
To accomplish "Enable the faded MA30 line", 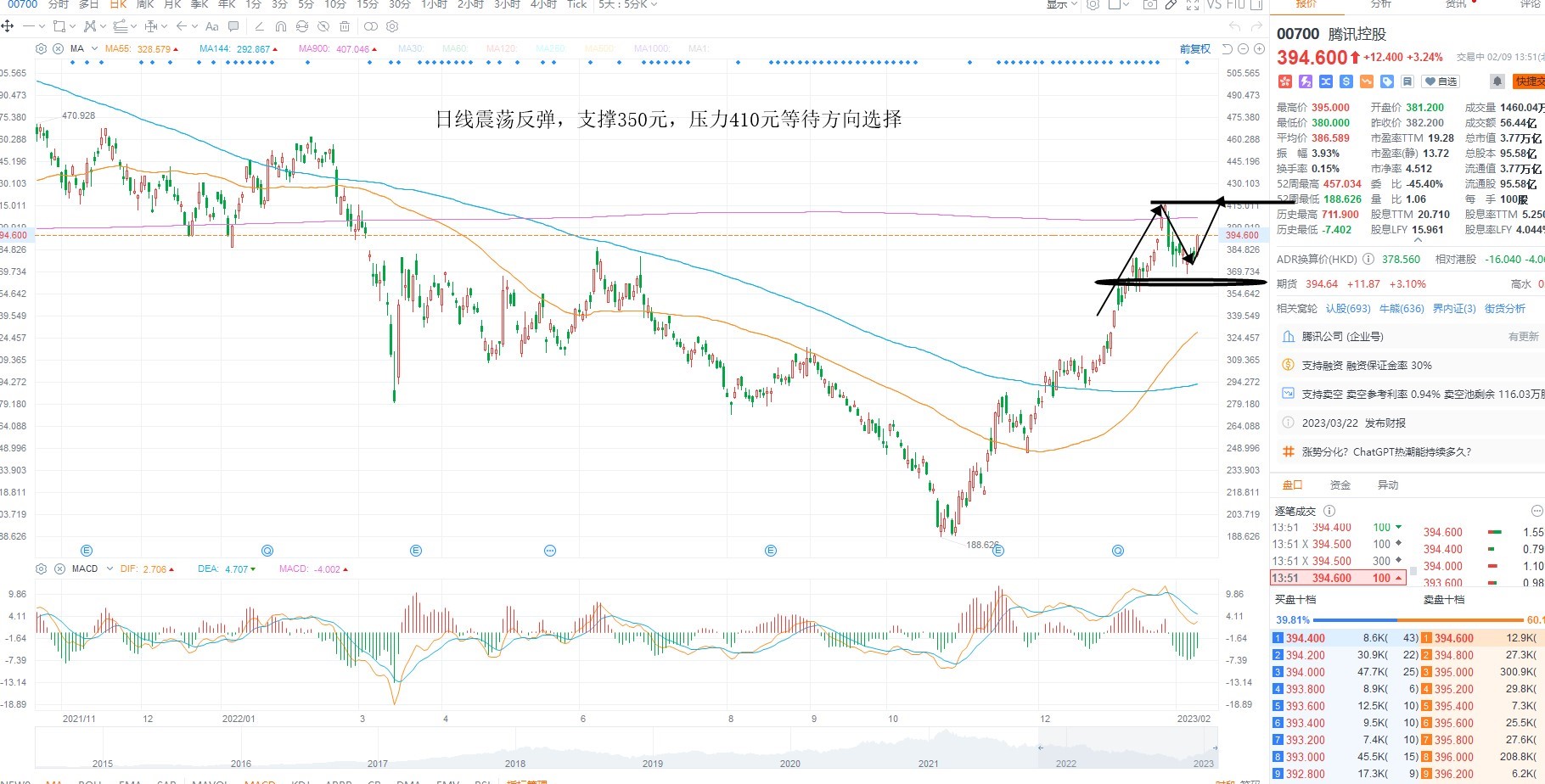I will (x=411, y=49).
